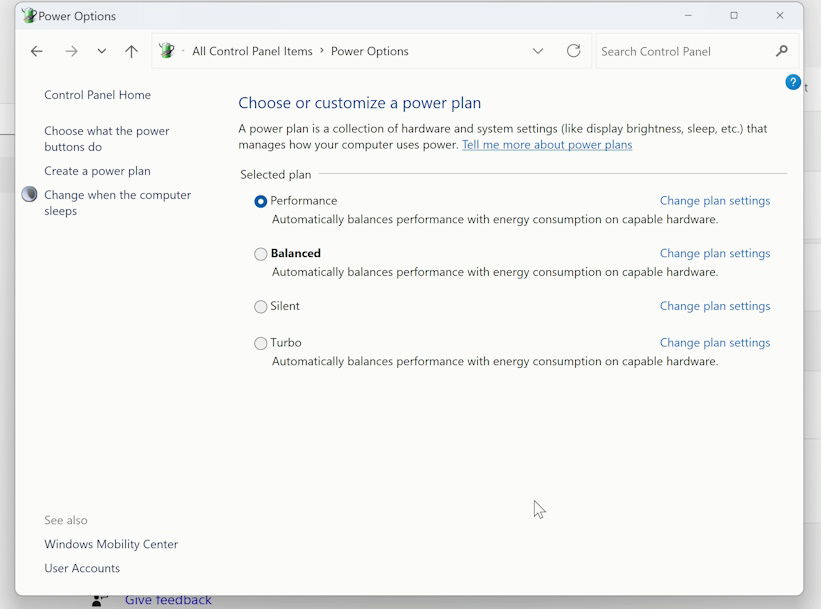Expand the All Control Panel Items breadcrumb arrow
Screen dimensions: 821x609
[x=322, y=51]
